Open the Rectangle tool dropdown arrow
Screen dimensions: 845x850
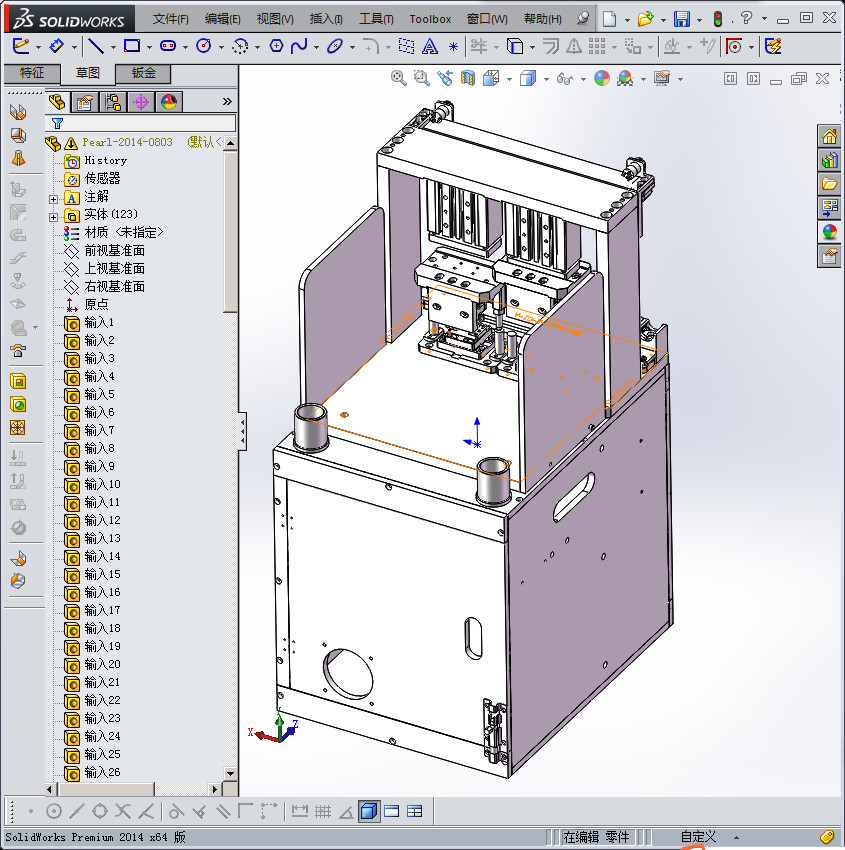[x=149, y=48]
